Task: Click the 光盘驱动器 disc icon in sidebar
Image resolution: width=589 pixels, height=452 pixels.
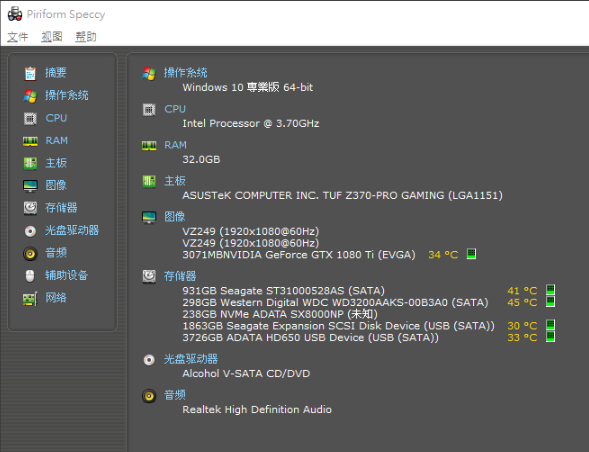Action: [30, 231]
